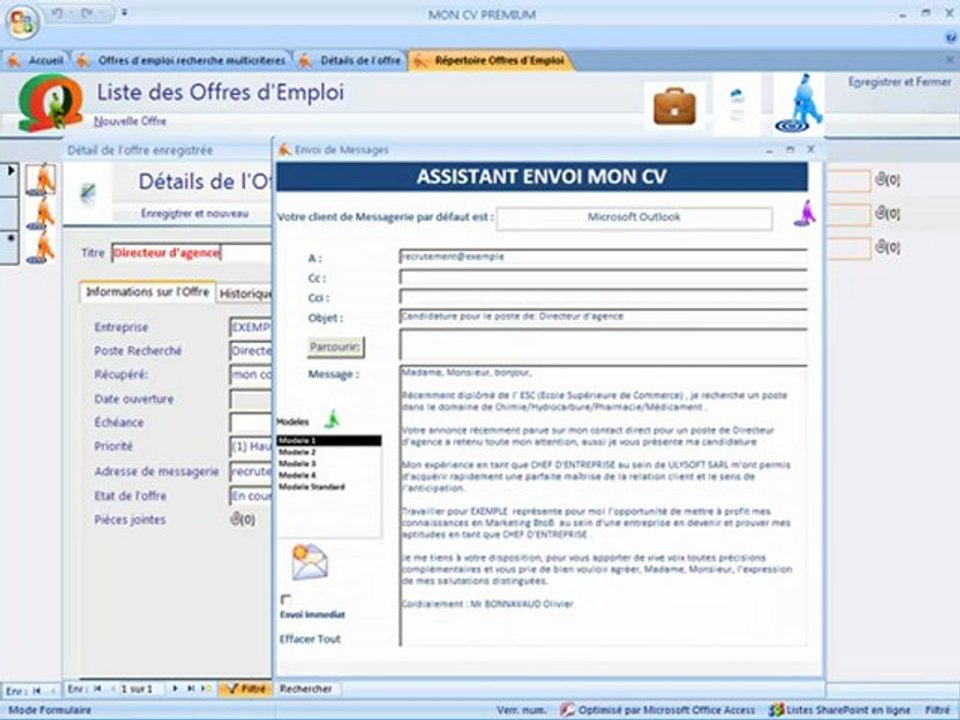Click Listes SharePoint en ligne status item
Viewport: 960px width, 720px height.
coord(839,710)
